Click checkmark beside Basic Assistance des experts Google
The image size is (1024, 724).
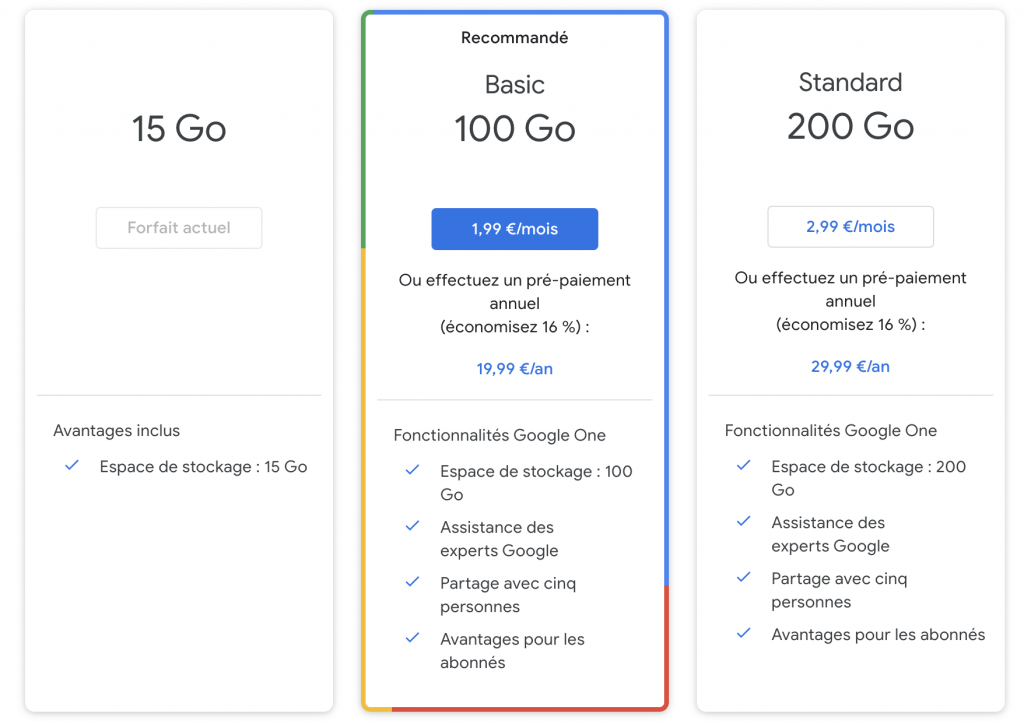(412, 526)
